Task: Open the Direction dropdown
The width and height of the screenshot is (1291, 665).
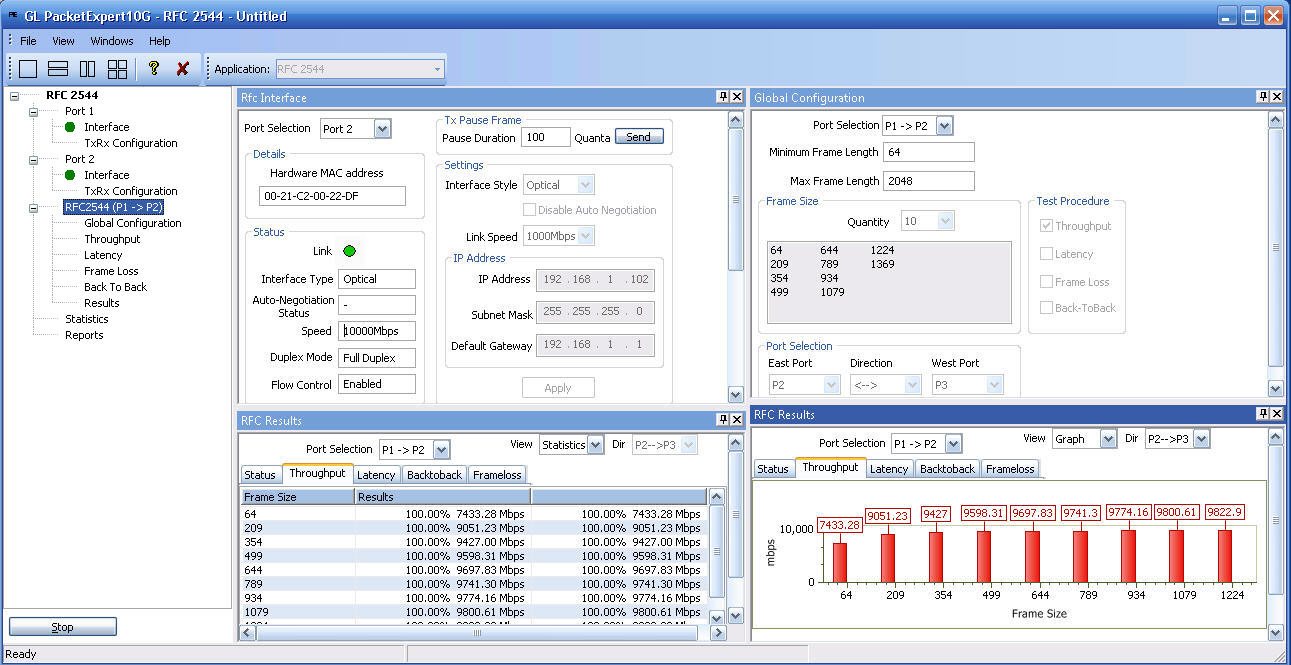Action: click(912, 385)
